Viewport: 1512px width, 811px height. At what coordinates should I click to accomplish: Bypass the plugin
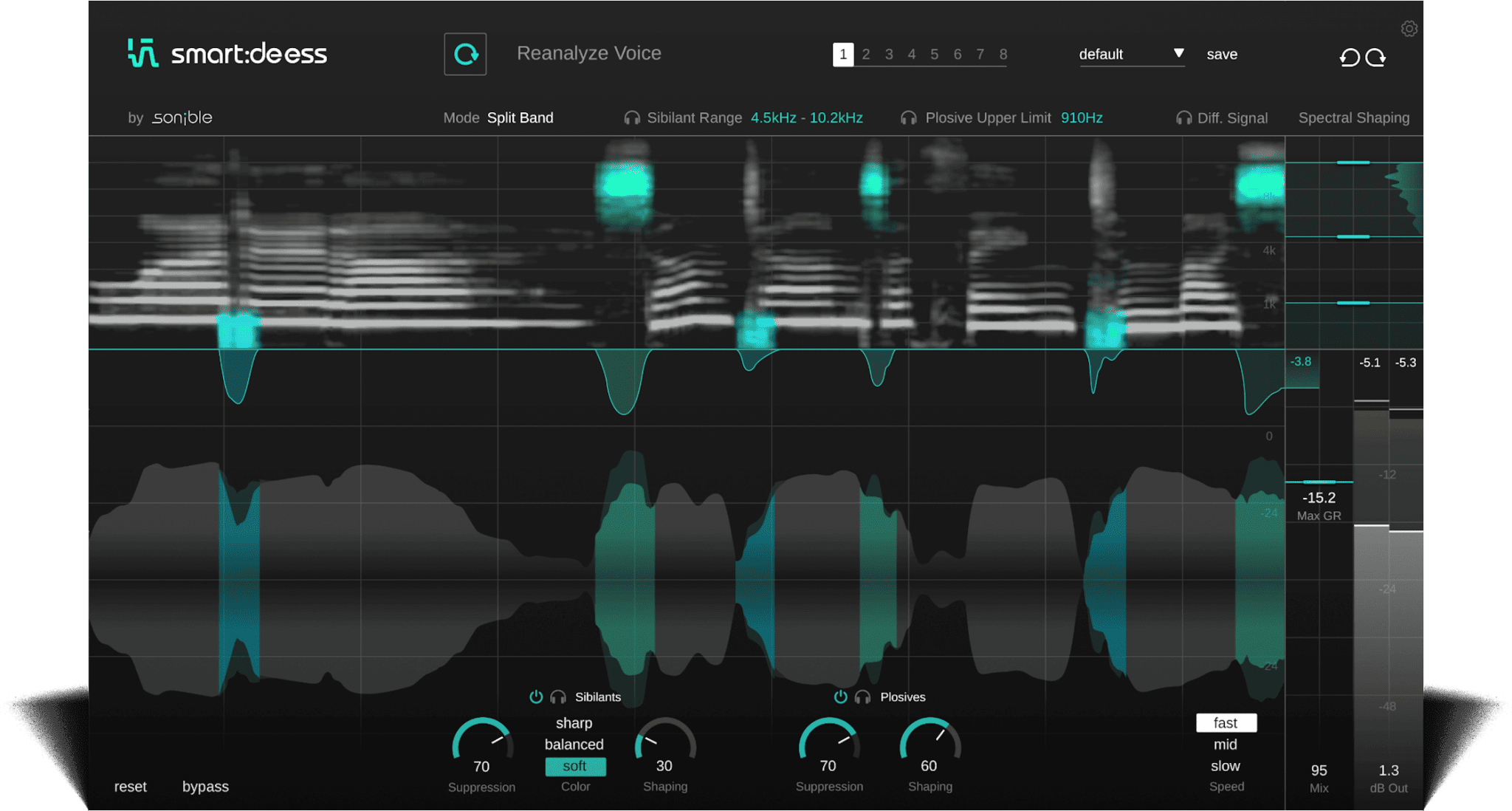pyautogui.click(x=205, y=787)
